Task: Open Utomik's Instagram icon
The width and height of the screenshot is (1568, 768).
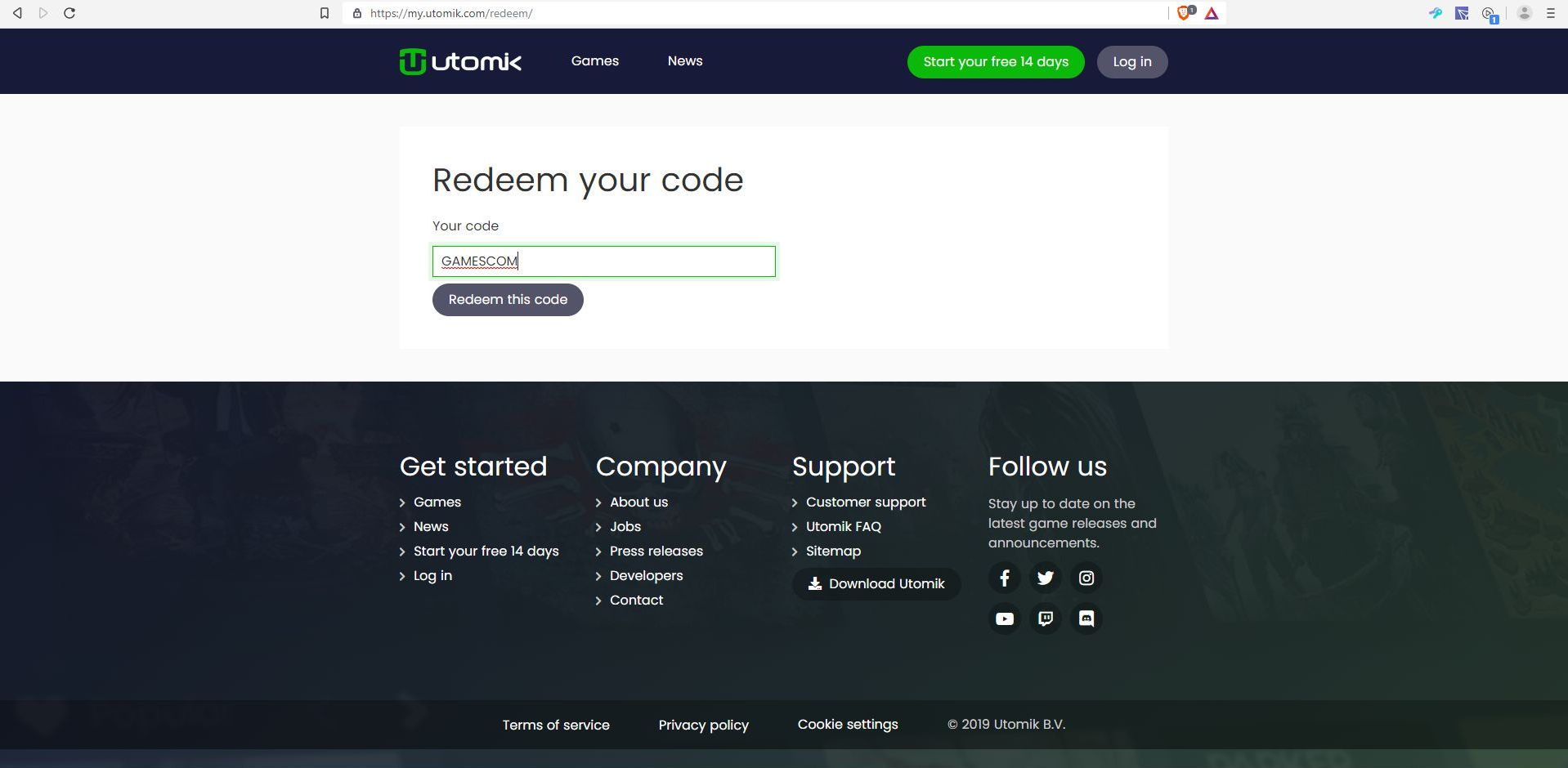Action: pyautogui.click(x=1086, y=578)
